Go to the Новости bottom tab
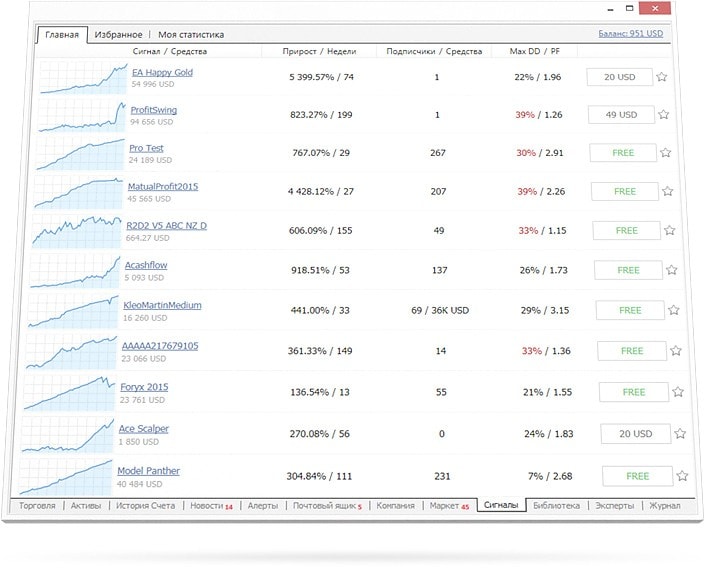 (211, 506)
